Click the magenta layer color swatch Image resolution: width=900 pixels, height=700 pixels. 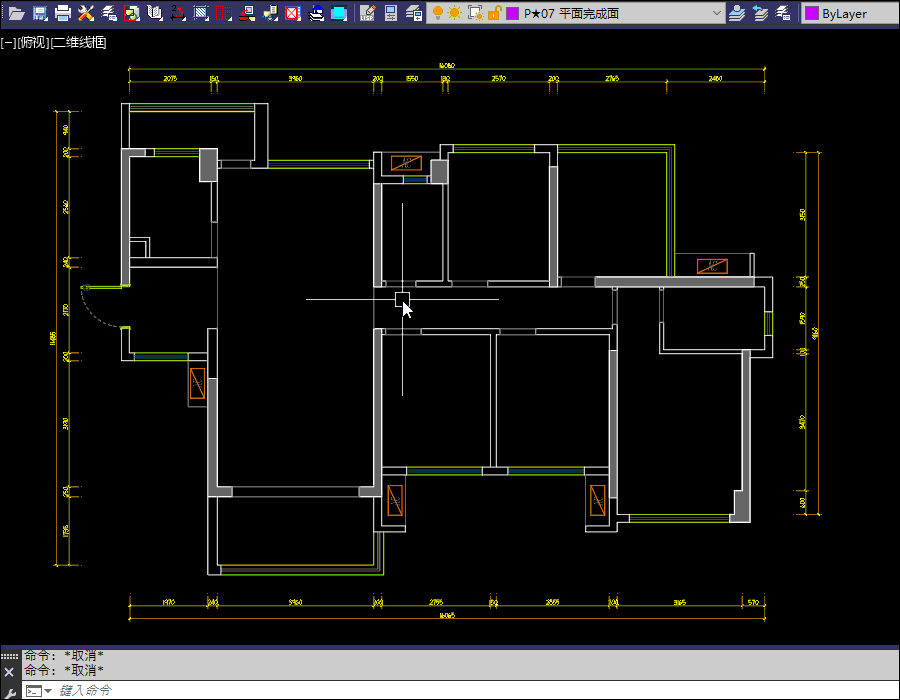[512, 13]
